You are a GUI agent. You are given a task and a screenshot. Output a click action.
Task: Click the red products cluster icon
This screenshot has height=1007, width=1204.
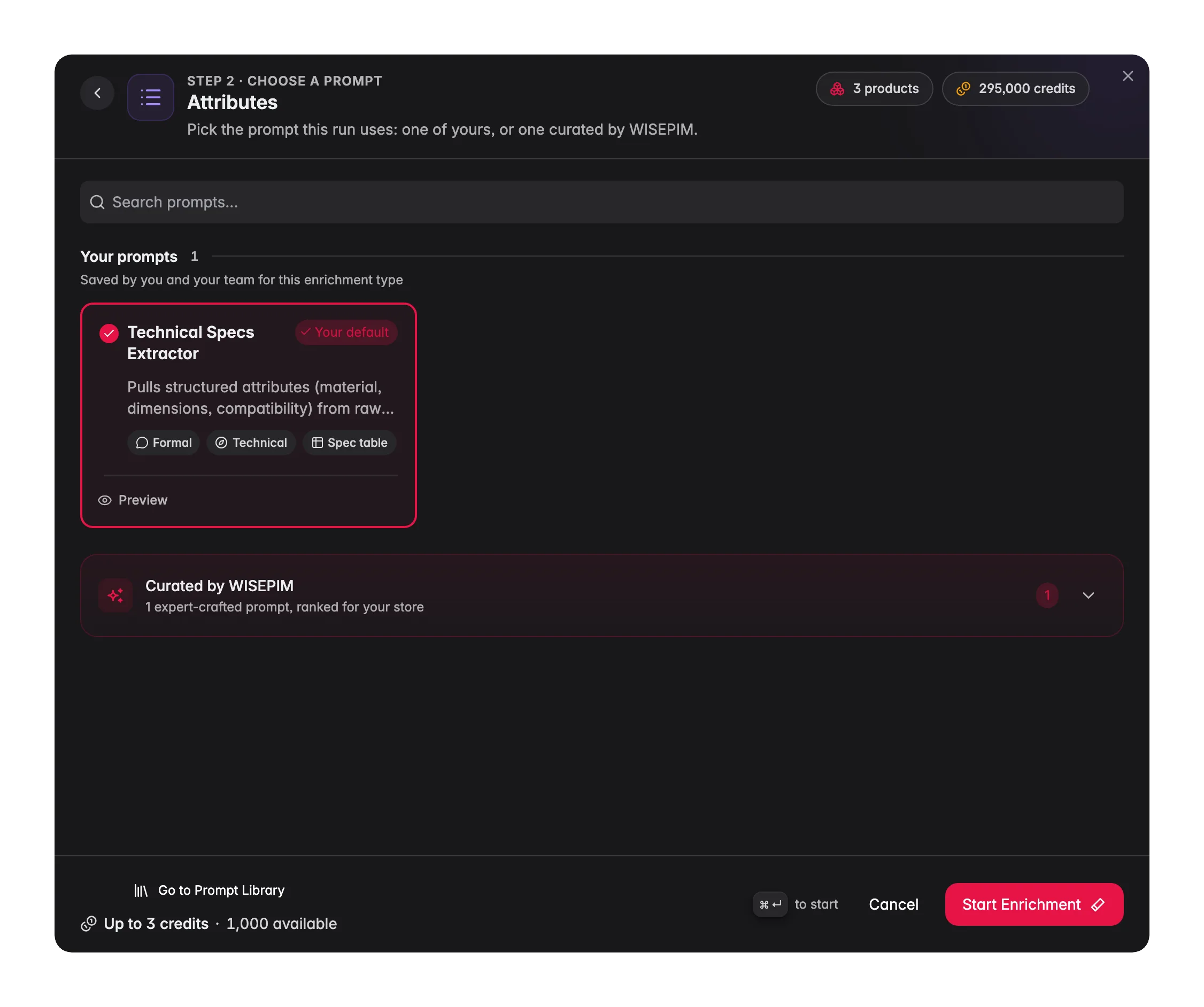click(x=837, y=89)
